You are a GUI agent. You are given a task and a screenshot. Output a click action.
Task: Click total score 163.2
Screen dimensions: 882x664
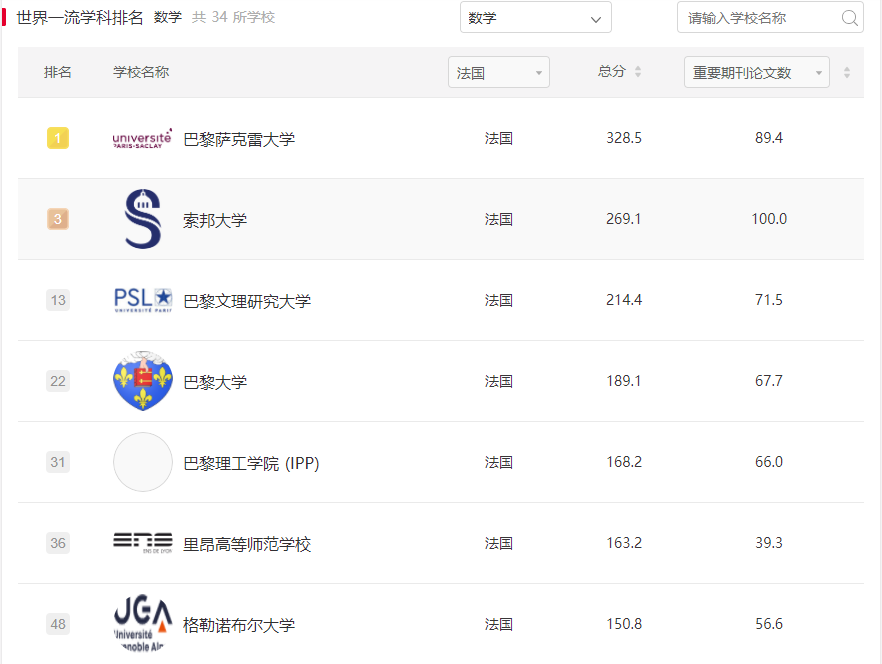click(x=624, y=543)
